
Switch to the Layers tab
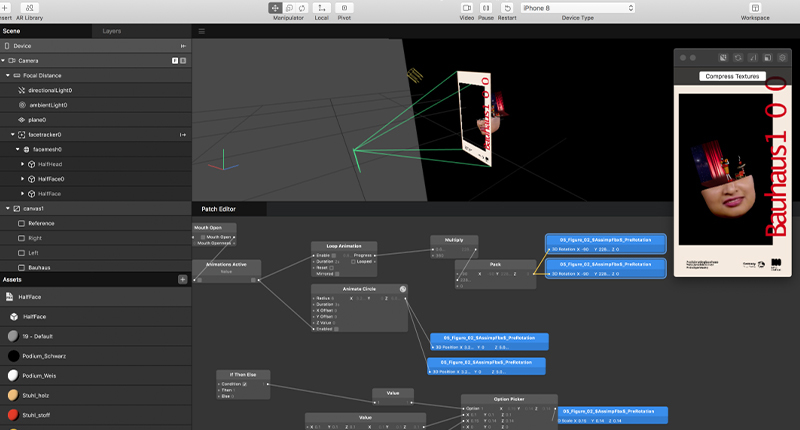click(x=112, y=31)
